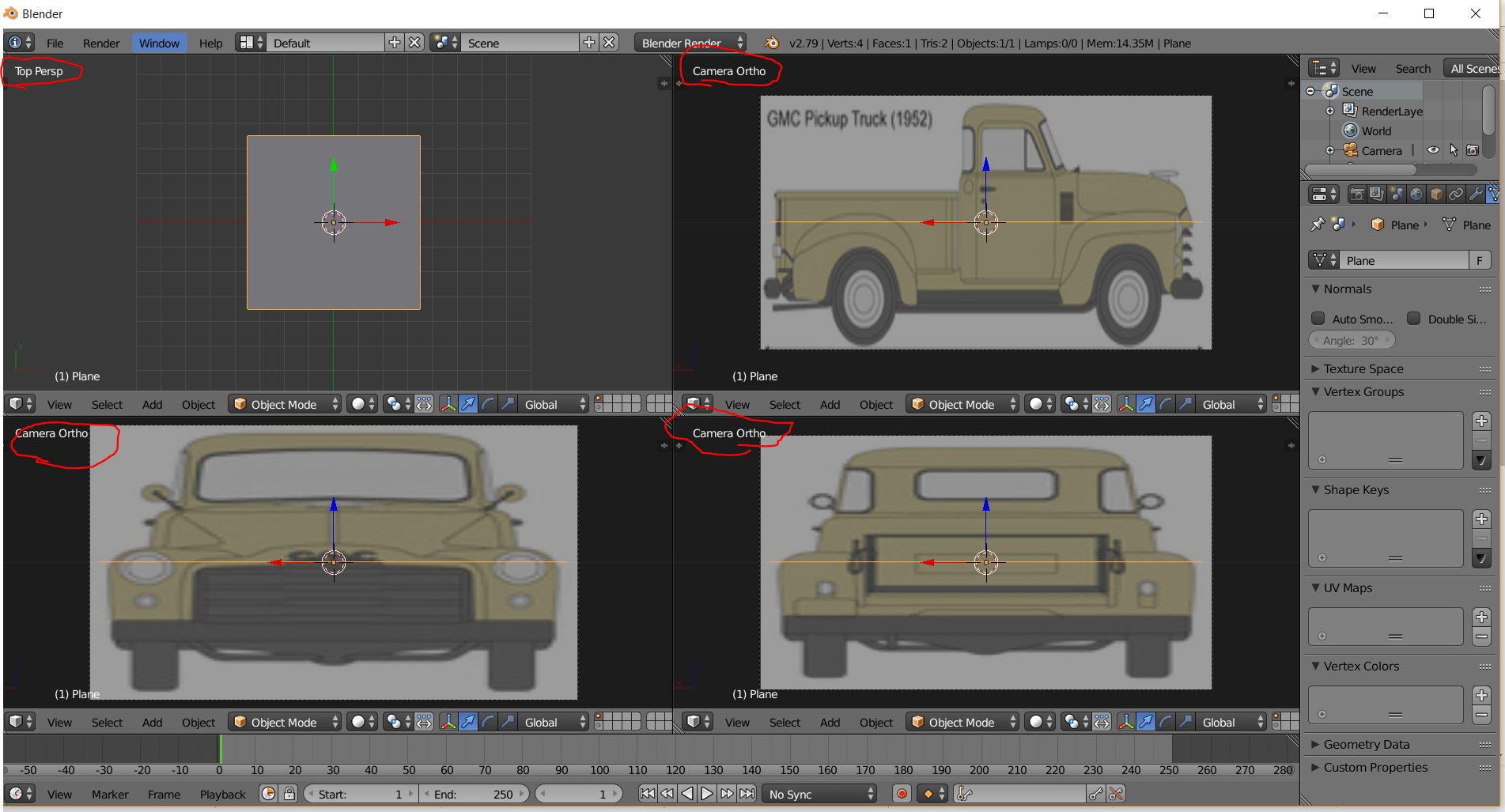Open the Window menu
This screenshot has height=812, width=1505.
[158, 43]
